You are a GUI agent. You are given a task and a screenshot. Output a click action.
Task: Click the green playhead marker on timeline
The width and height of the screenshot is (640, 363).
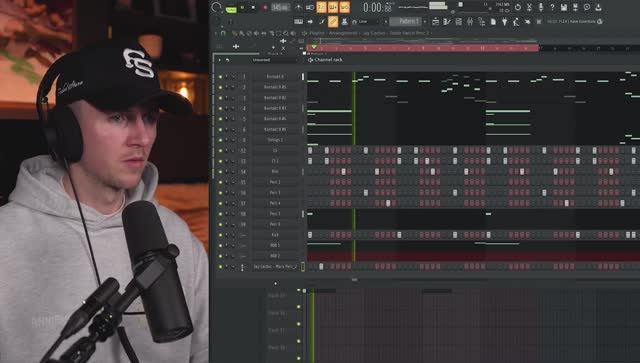click(313, 47)
